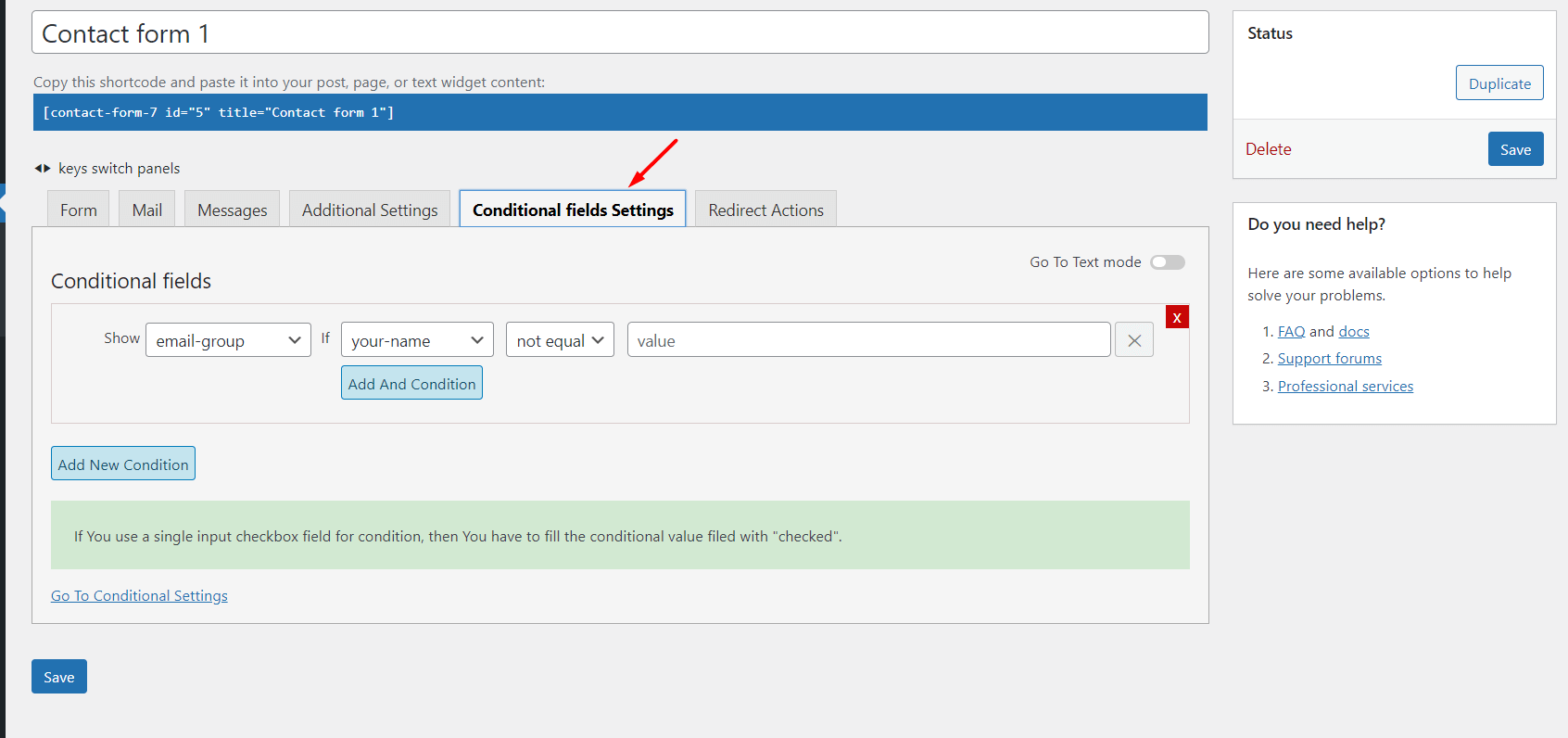Switch to the Form tab
This screenshot has width=1568, height=738.
(79, 210)
